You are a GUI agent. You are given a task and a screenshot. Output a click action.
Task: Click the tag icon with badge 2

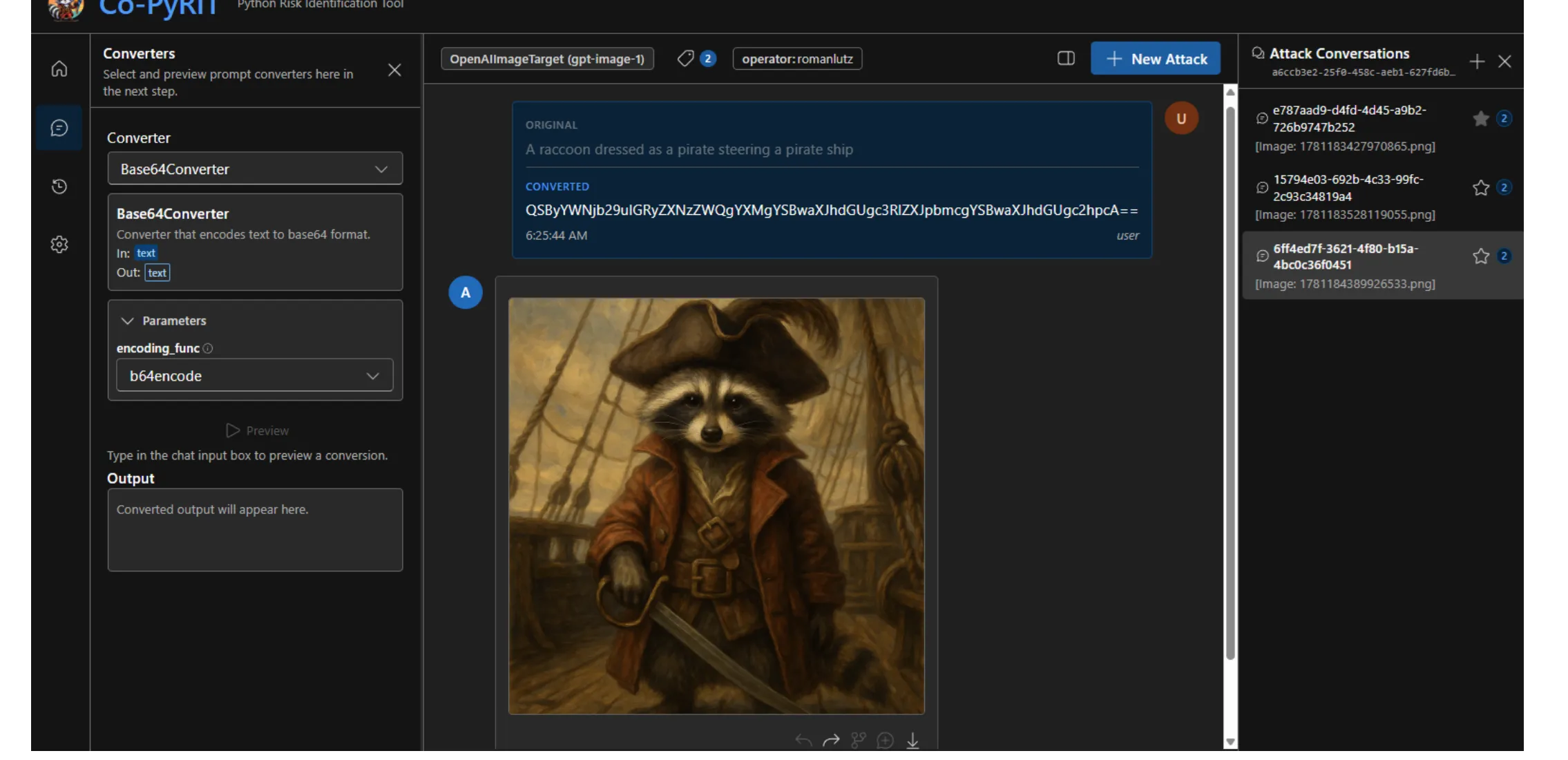point(696,59)
